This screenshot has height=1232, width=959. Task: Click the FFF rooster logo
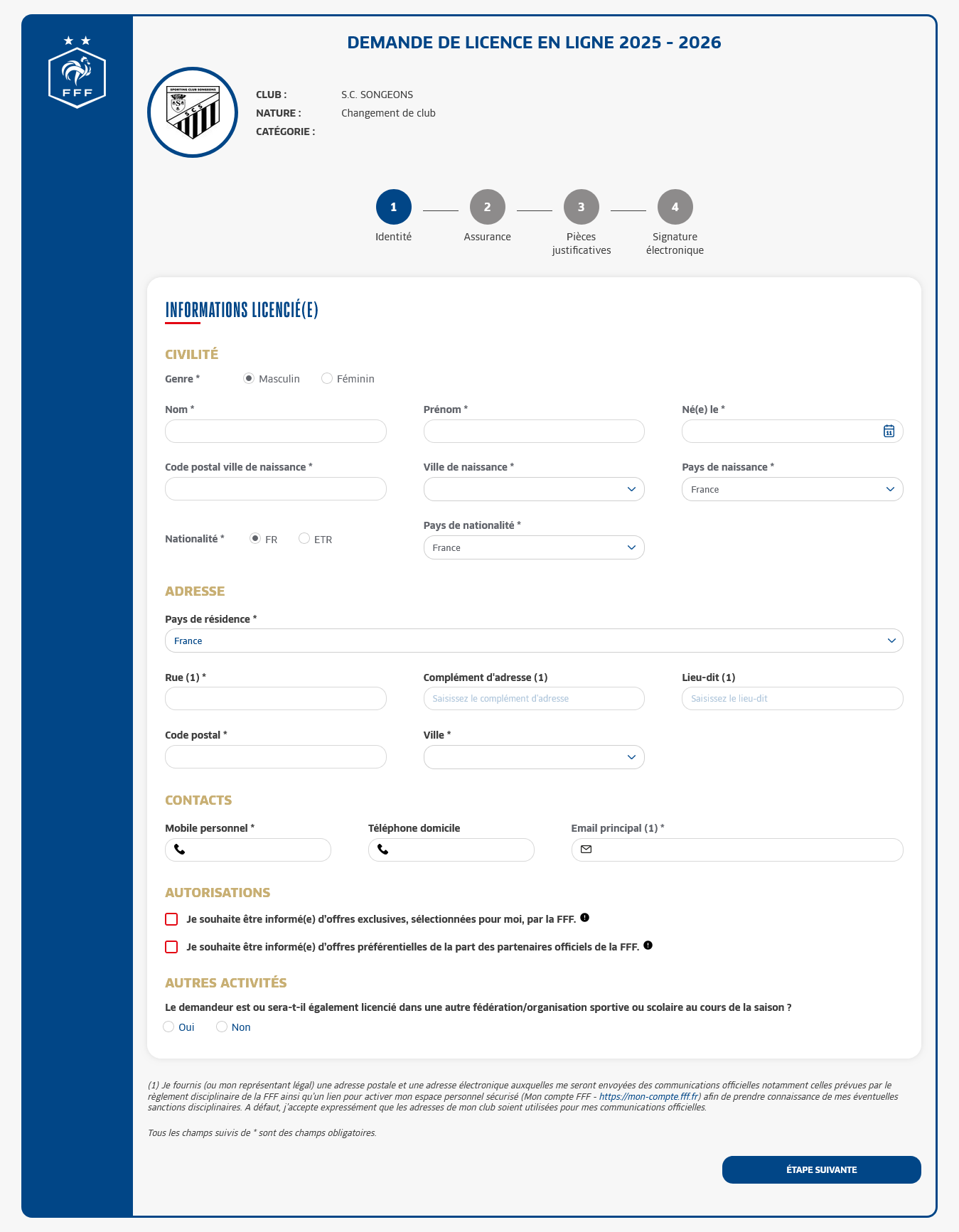click(77, 73)
